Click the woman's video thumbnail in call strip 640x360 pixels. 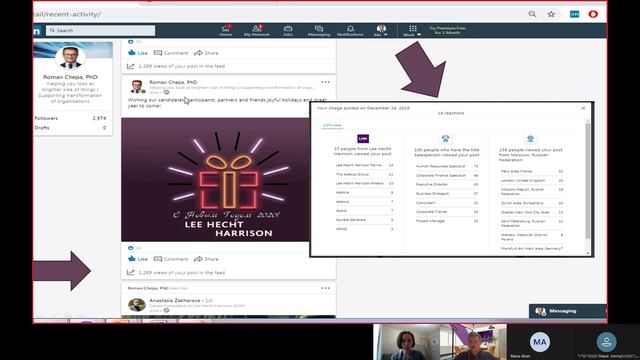pos(407,342)
